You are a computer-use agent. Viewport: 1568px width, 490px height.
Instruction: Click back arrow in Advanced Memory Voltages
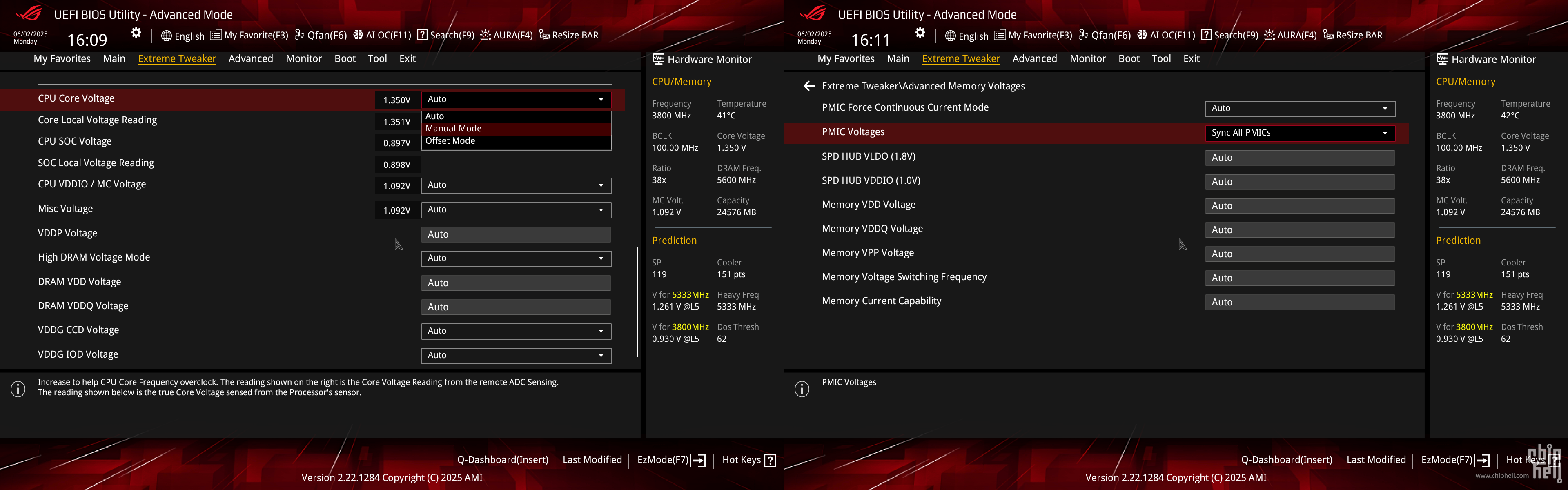(x=809, y=87)
